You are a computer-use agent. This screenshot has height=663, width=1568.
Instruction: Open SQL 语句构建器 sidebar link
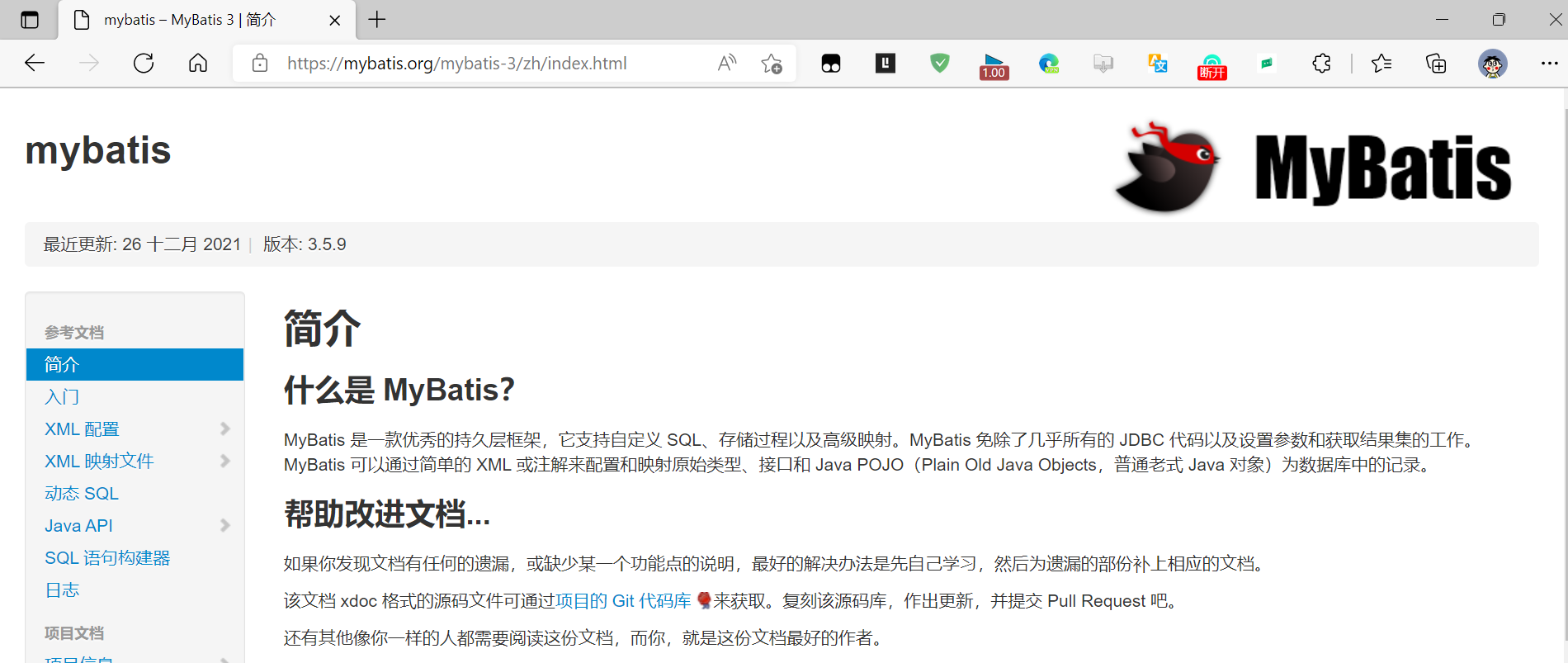click(107, 557)
